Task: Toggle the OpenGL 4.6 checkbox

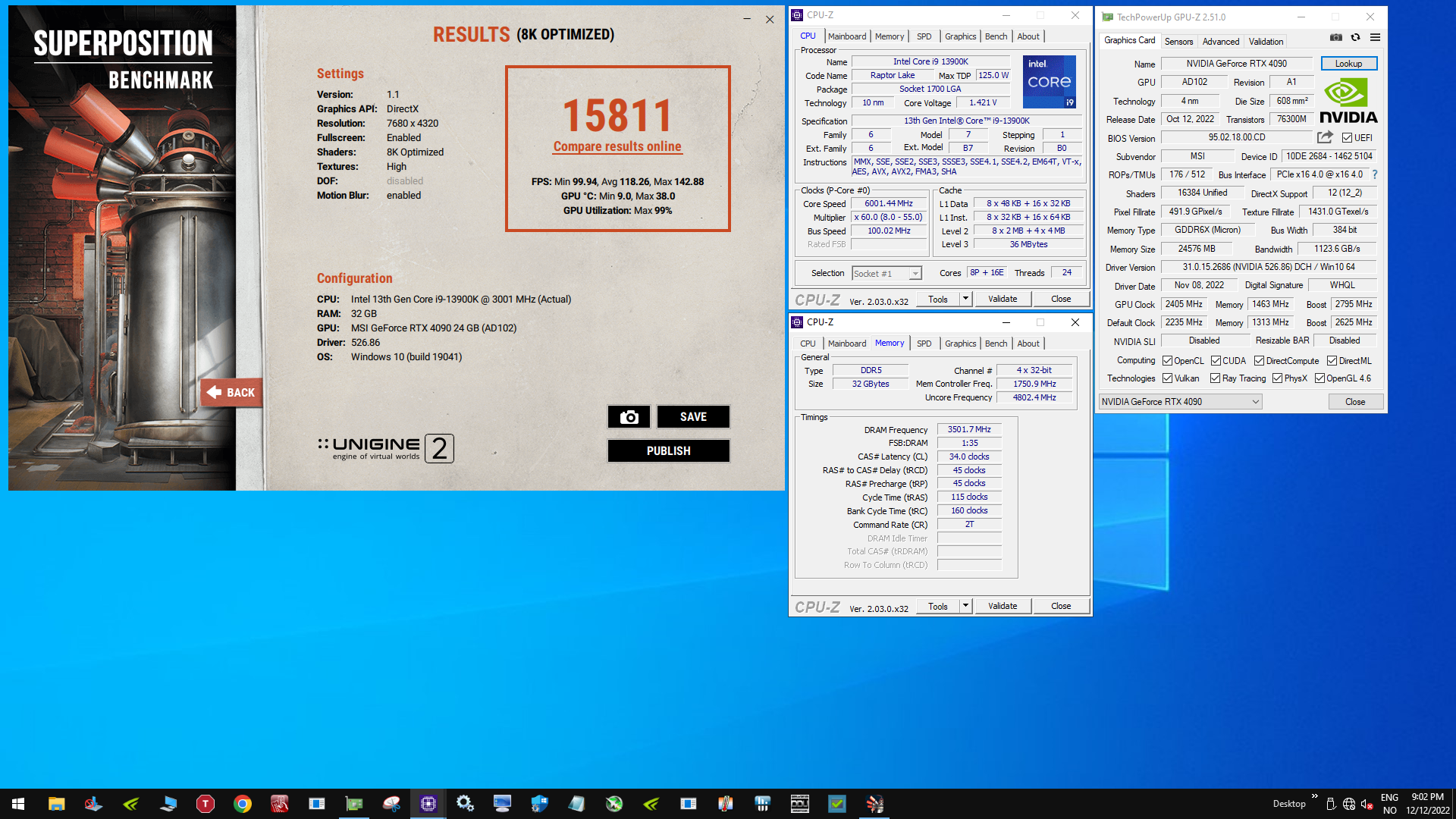Action: coord(1320,378)
